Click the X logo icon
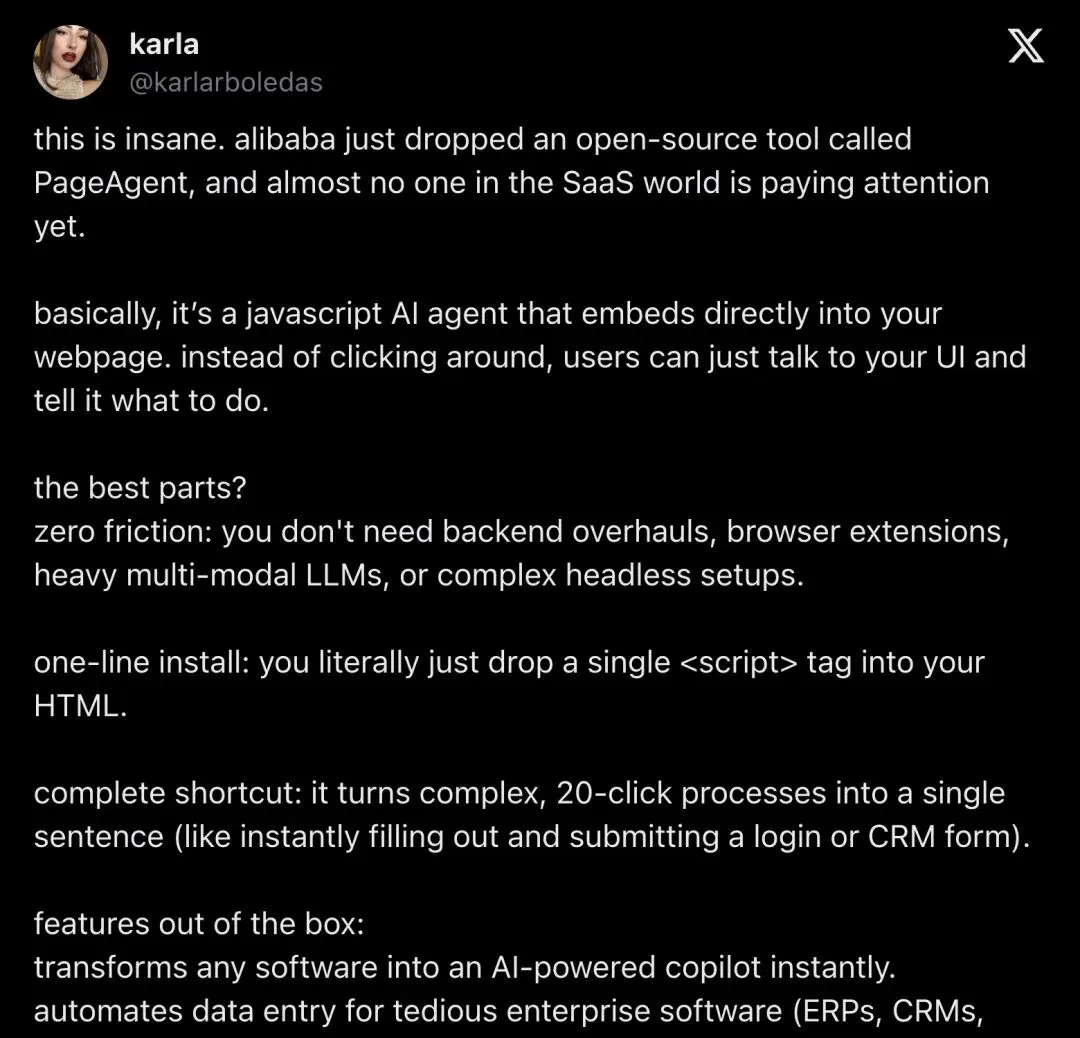The width and height of the screenshot is (1080, 1038). 1026,46
